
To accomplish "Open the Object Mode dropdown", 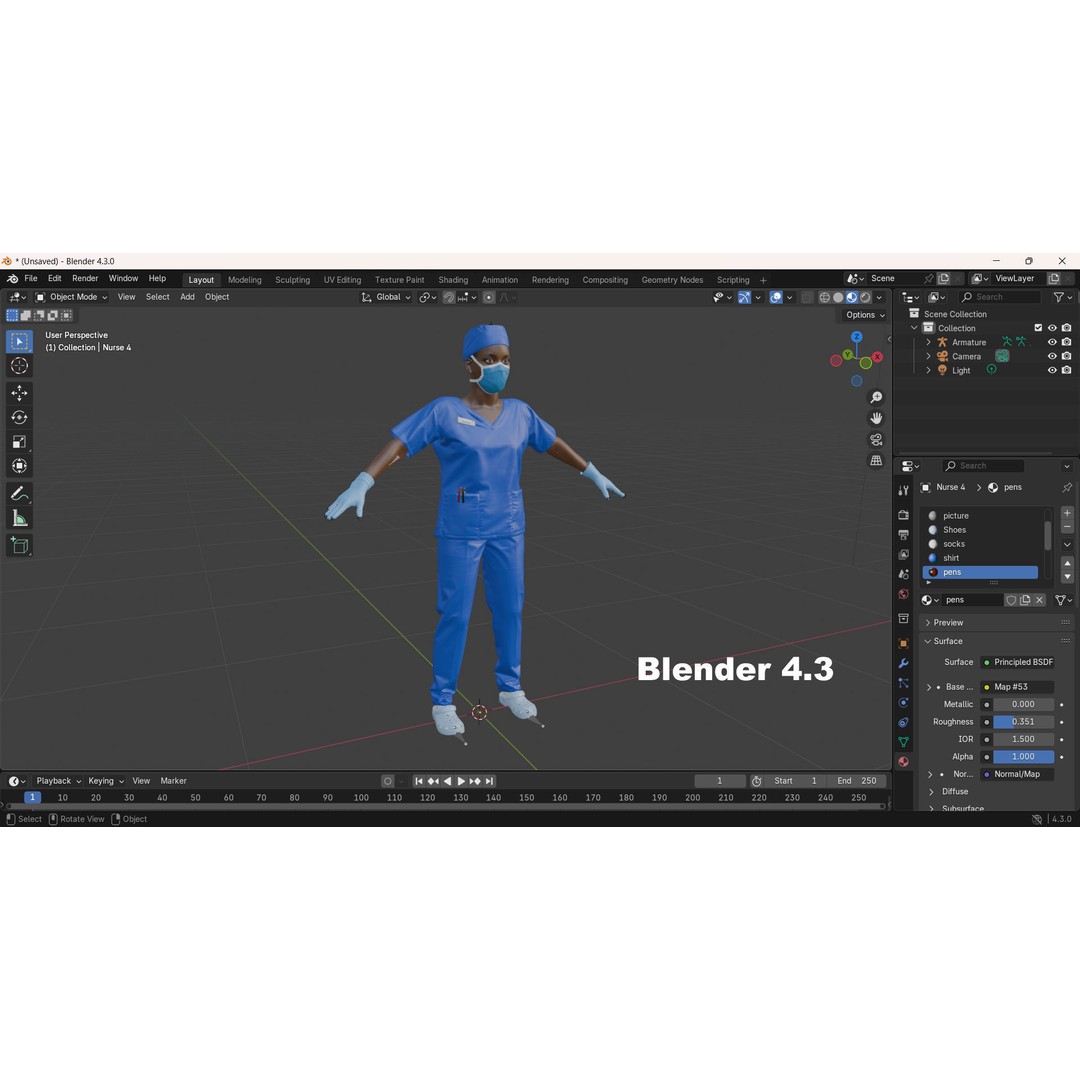I will [x=71, y=297].
